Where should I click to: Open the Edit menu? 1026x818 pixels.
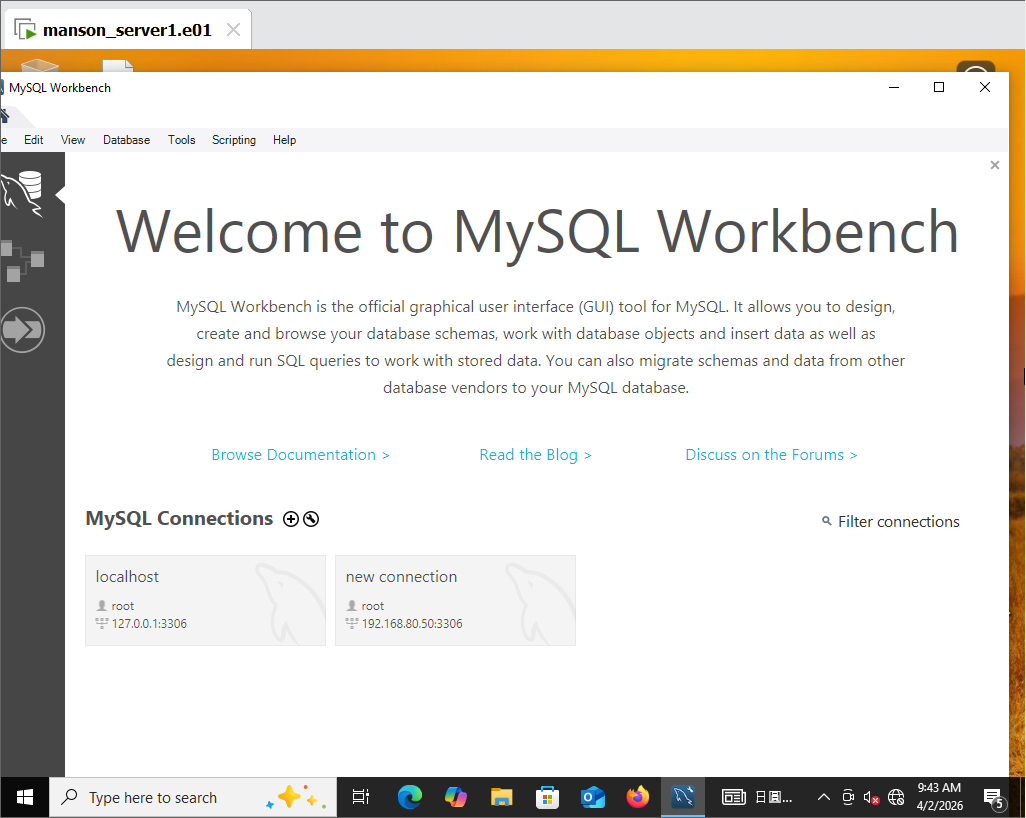[34, 140]
